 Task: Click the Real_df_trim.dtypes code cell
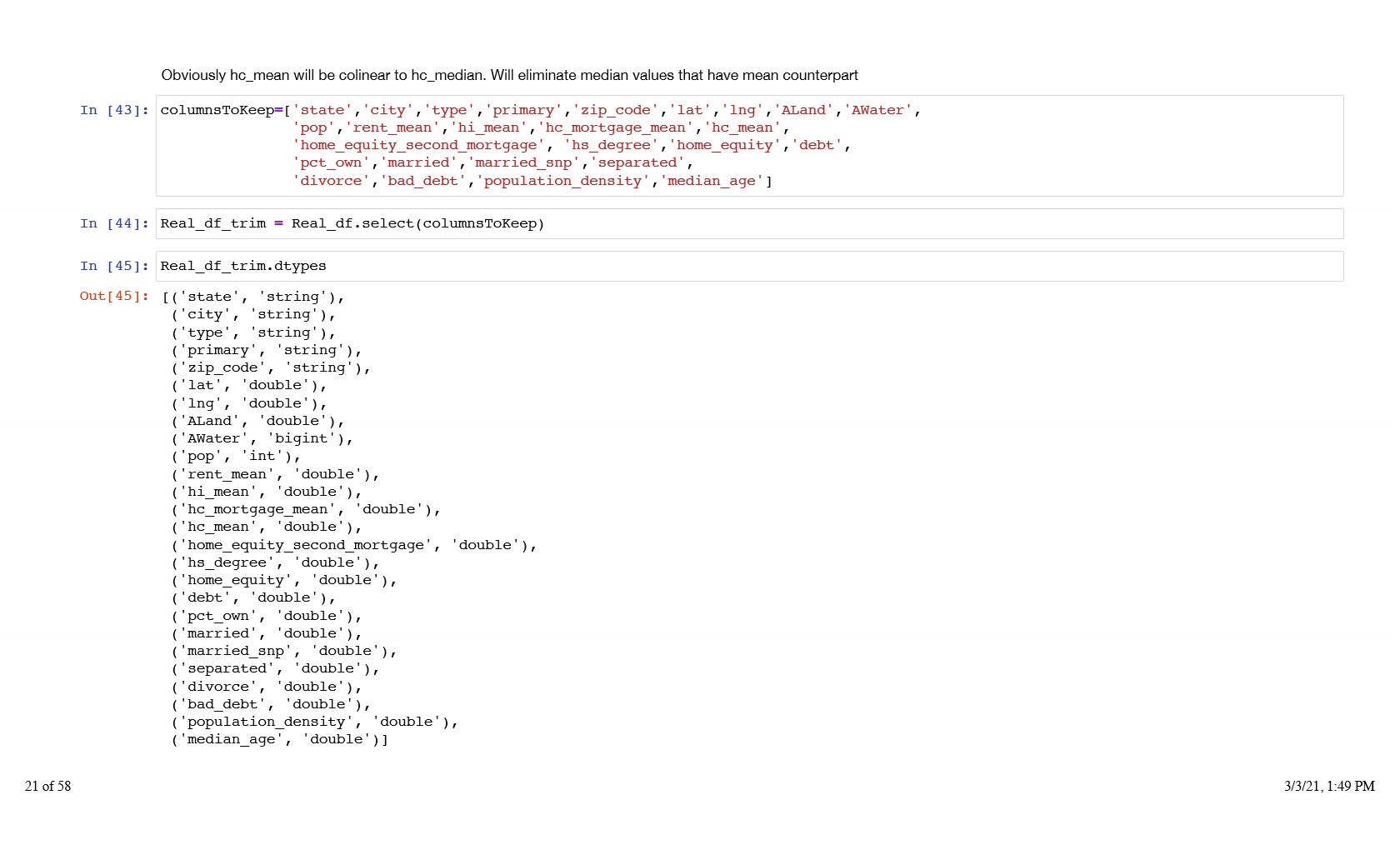point(748,266)
